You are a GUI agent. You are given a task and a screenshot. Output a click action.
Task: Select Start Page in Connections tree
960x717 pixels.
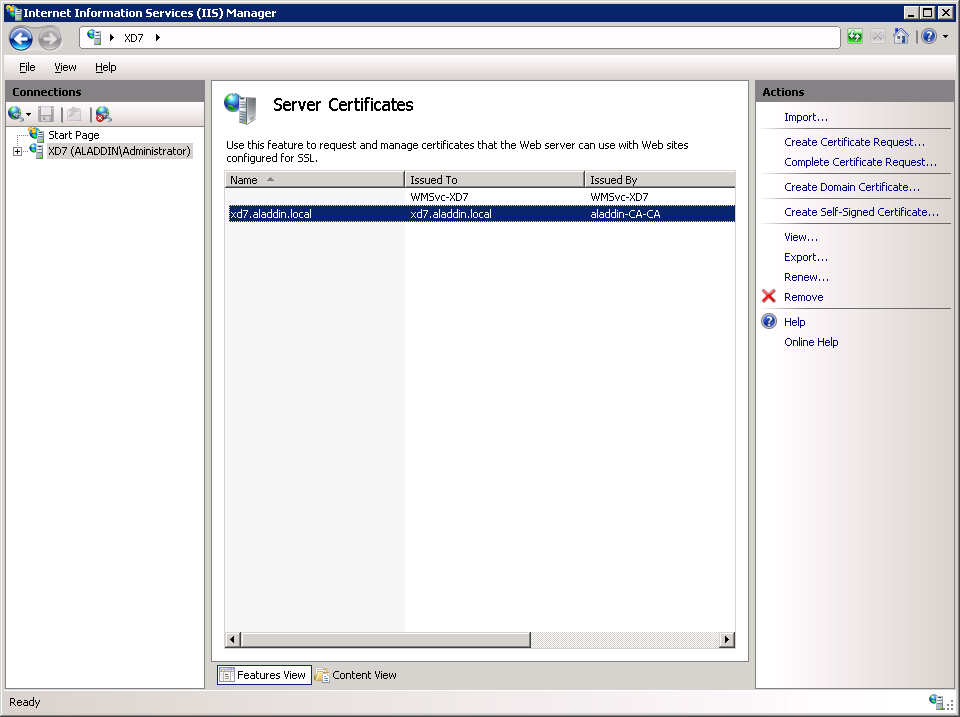point(73,135)
